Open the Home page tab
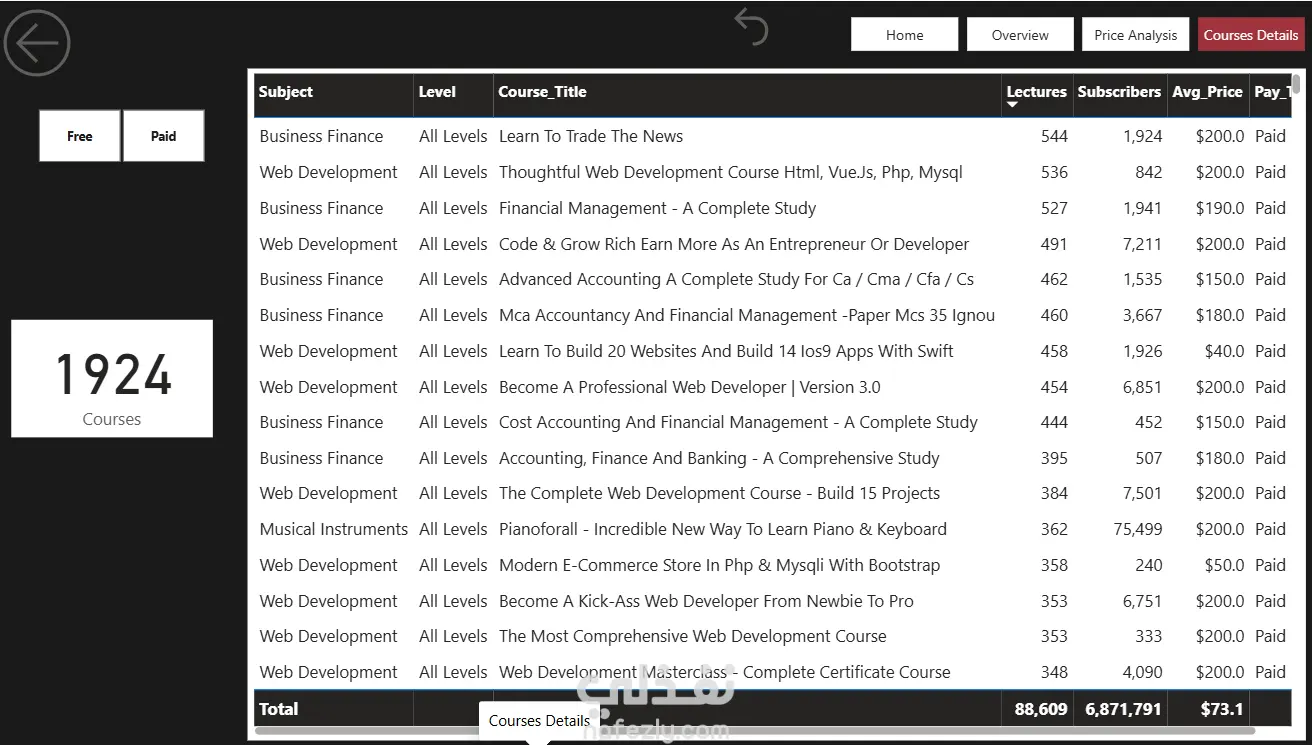 904,34
